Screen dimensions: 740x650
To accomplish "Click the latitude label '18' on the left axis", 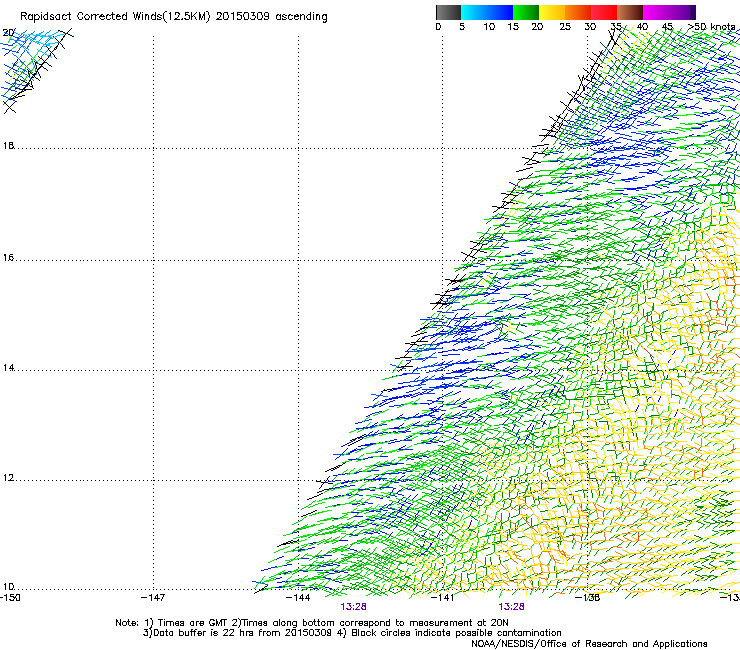I will 8,145.
